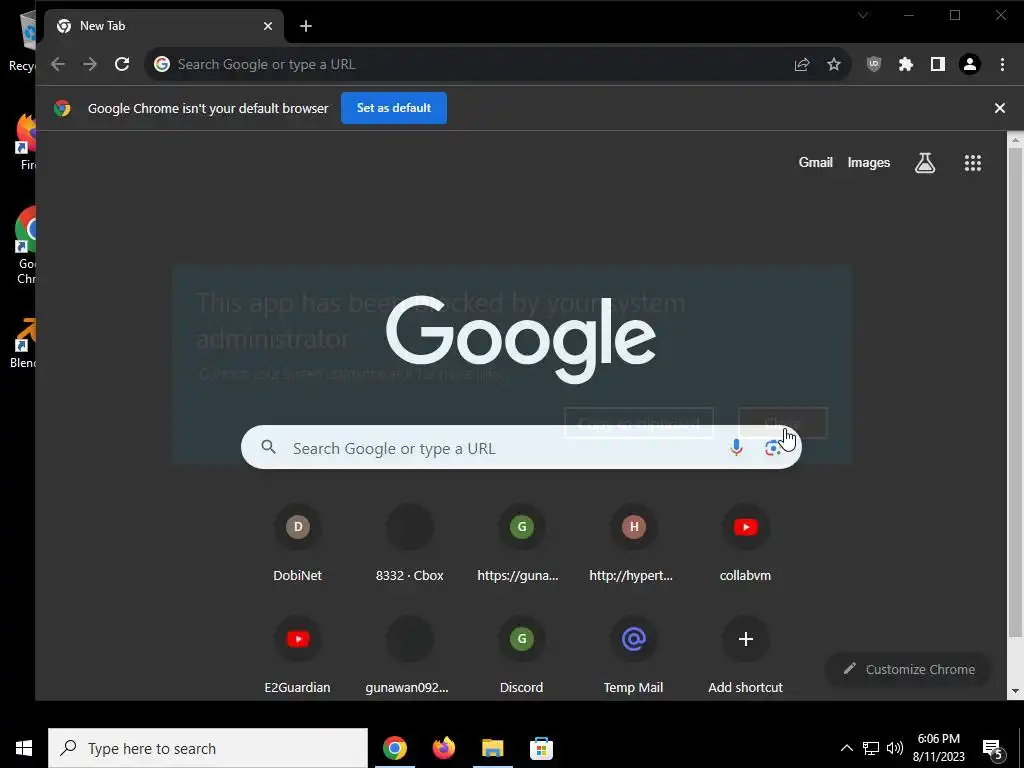Open the notification center
The height and width of the screenshot is (768, 1024).
993,748
